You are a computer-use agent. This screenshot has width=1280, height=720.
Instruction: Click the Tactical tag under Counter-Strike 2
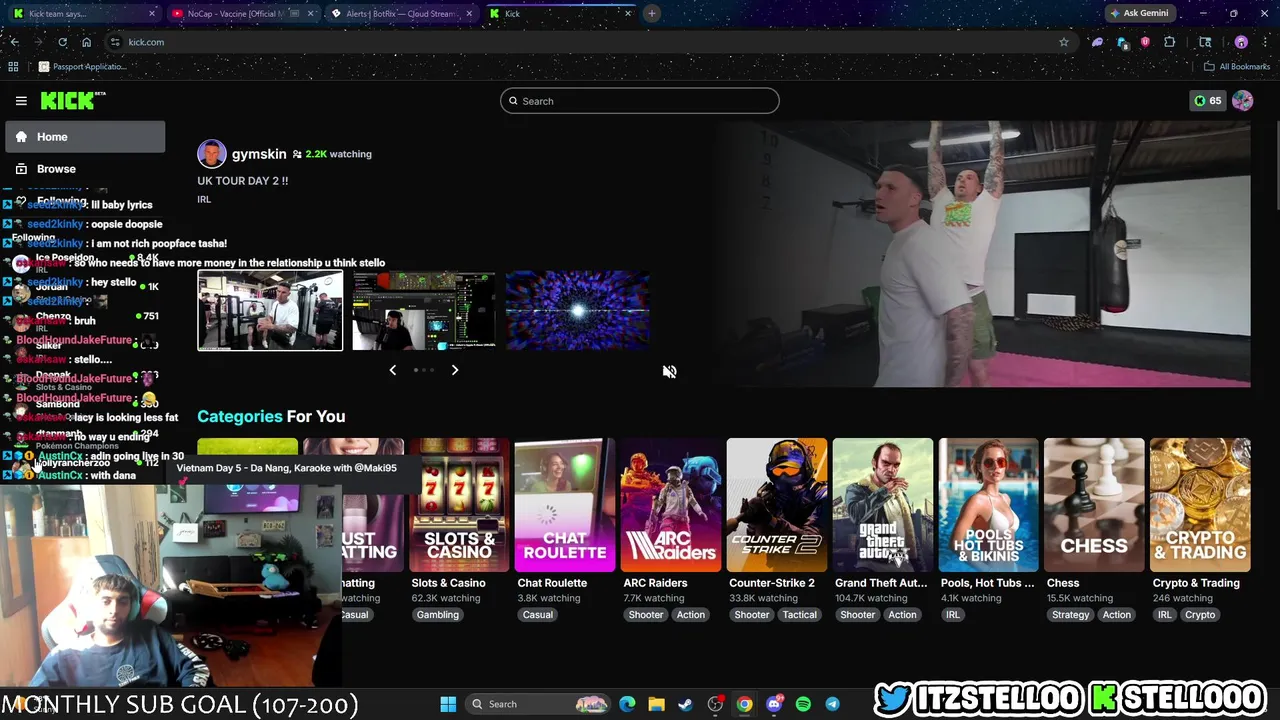point(800,615)
